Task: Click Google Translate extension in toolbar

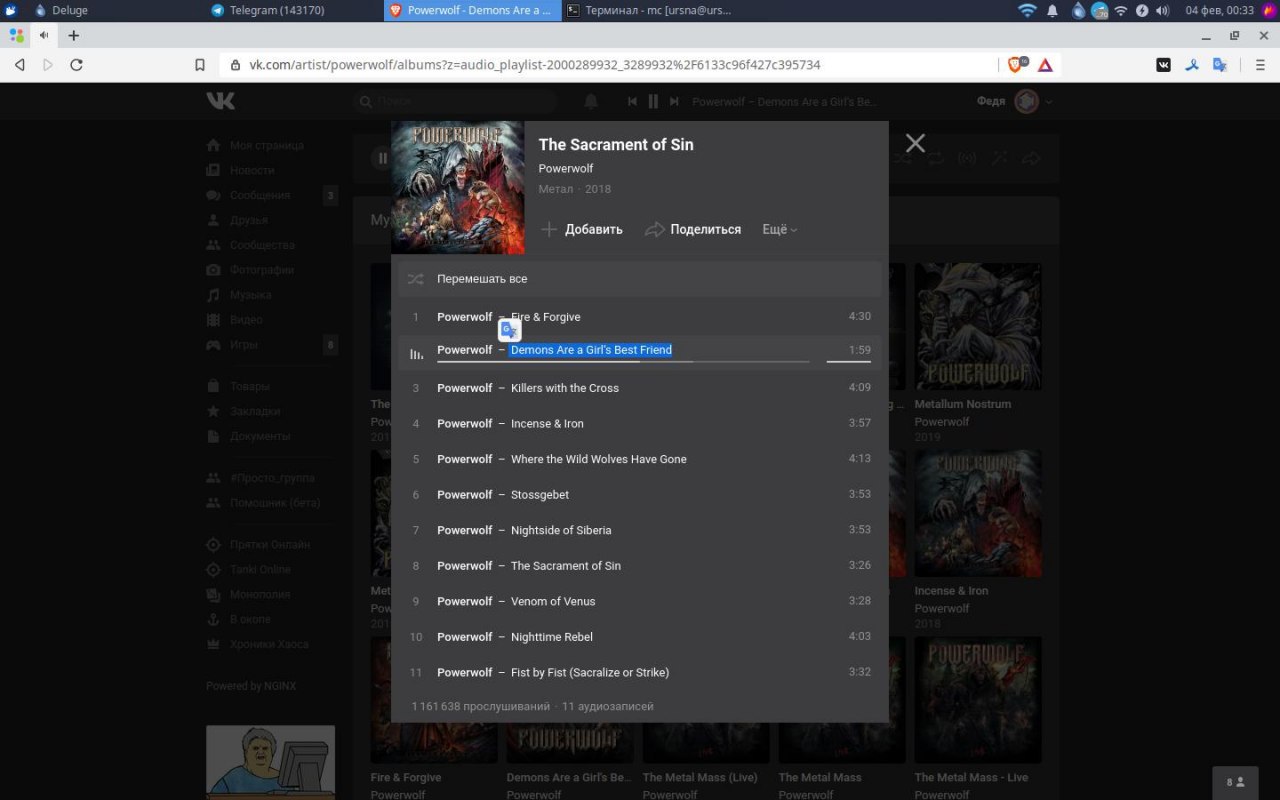Action: (1219, 65)
